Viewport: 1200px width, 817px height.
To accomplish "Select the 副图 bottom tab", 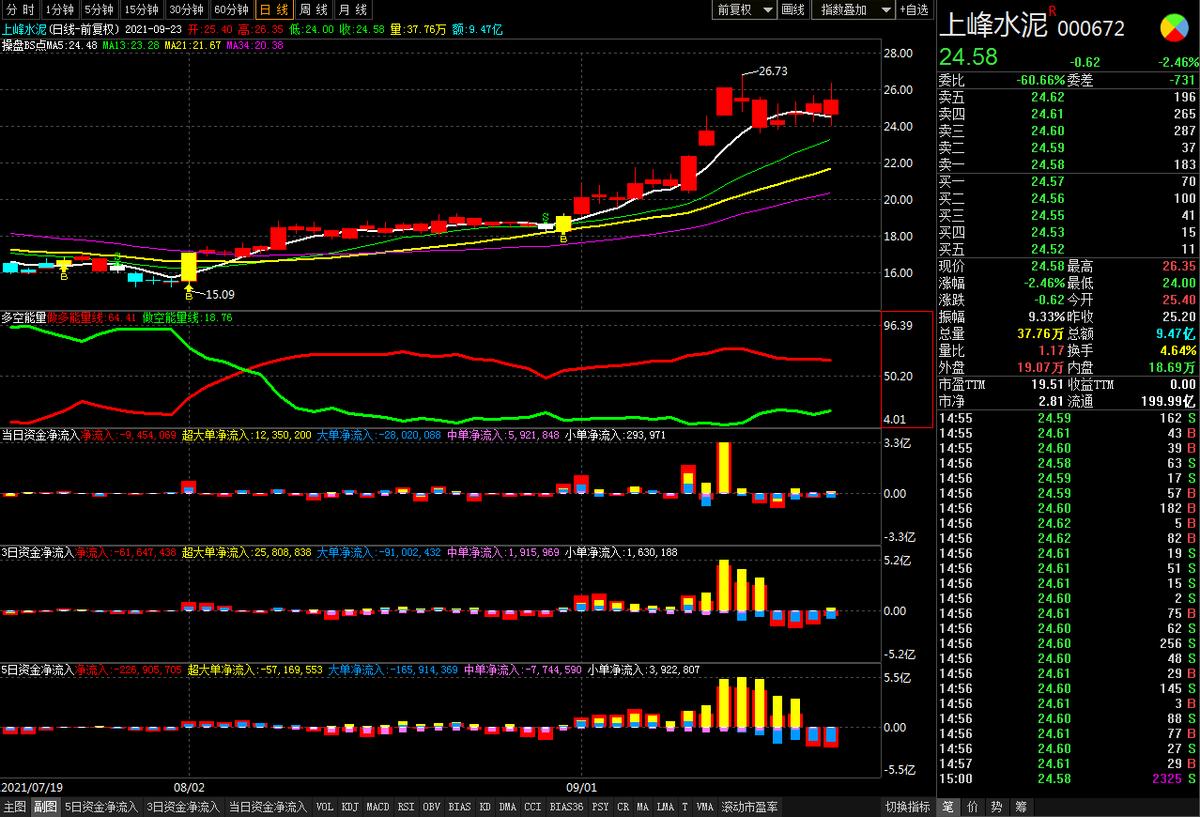I will point(45,807).
